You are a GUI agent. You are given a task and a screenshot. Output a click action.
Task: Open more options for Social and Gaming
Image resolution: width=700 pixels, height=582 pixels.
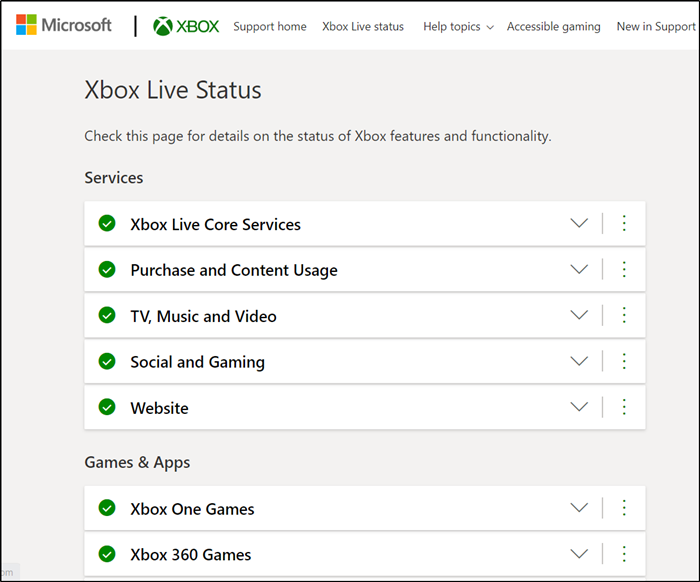click(x=625, y=361)
